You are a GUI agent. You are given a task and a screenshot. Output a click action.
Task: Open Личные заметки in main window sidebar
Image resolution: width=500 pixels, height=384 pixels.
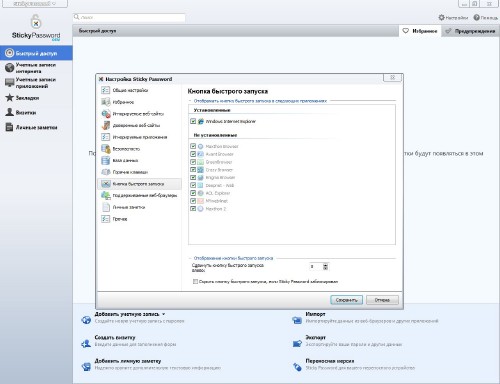coord(32,127)
